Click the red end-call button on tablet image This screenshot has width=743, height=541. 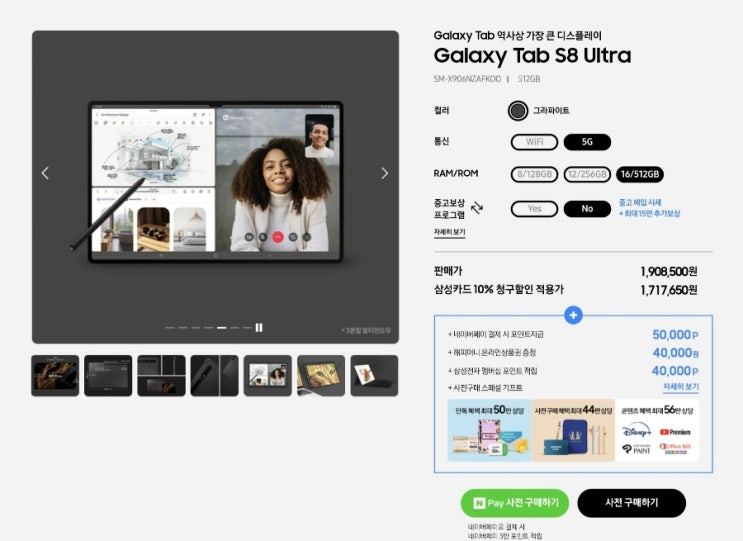coord(278,237)
